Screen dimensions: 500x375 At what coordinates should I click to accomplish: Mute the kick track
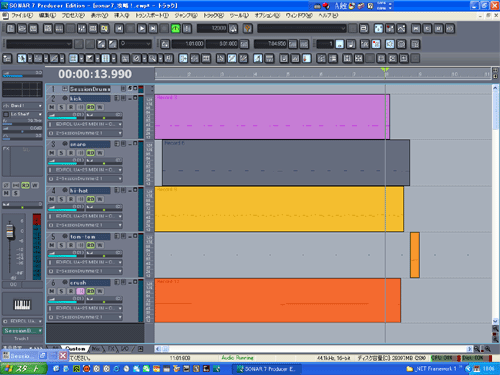click(52, 107)
